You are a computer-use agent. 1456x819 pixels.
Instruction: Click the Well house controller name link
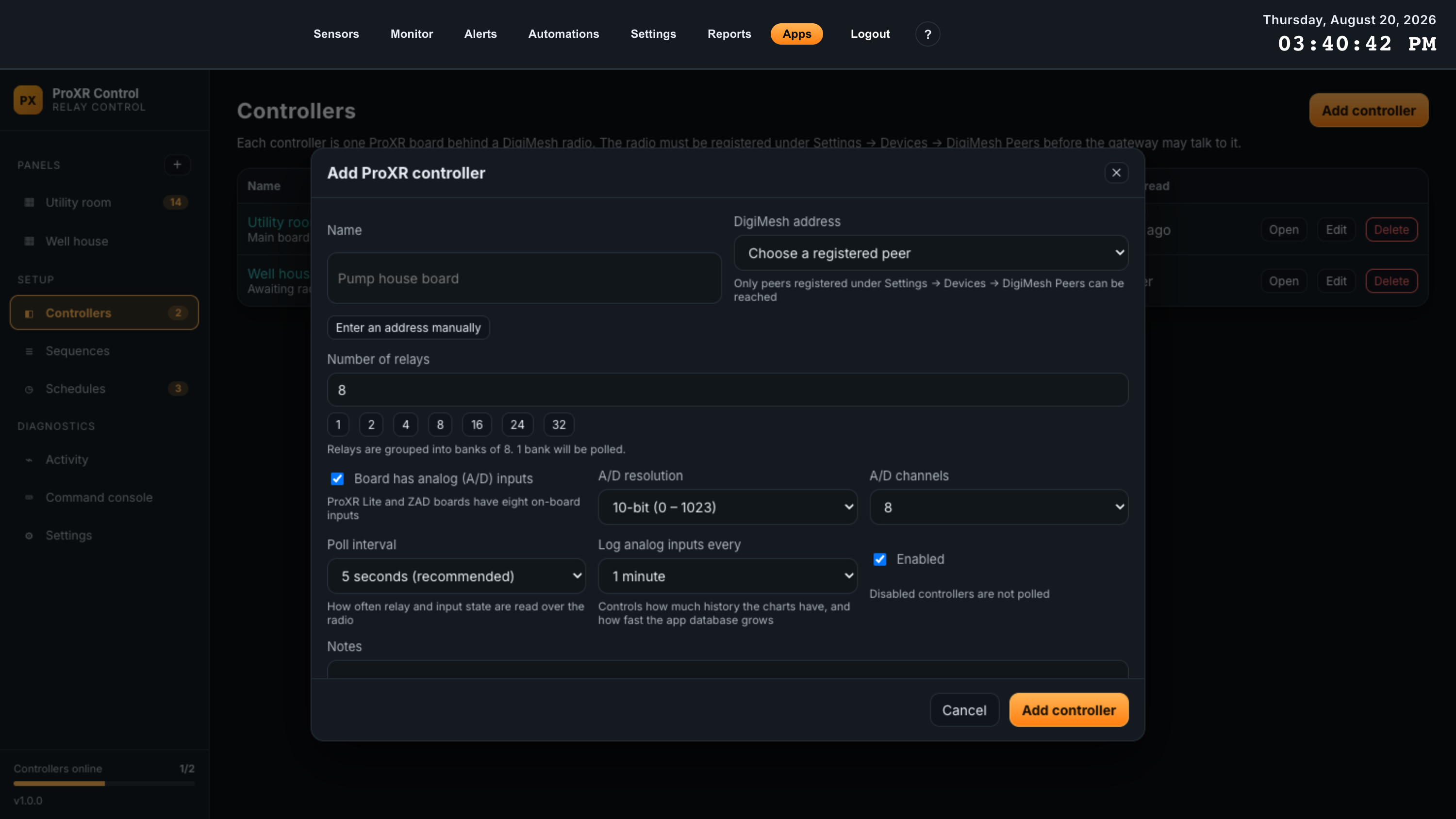click(x=279, y=274)
